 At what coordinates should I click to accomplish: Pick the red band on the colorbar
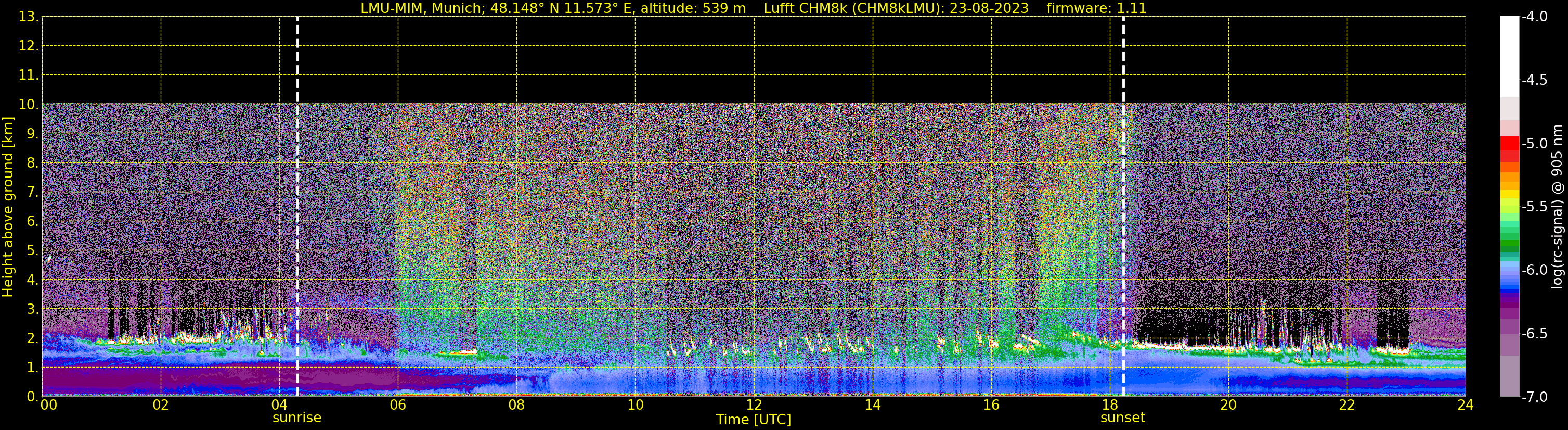tap(1510, 144)
